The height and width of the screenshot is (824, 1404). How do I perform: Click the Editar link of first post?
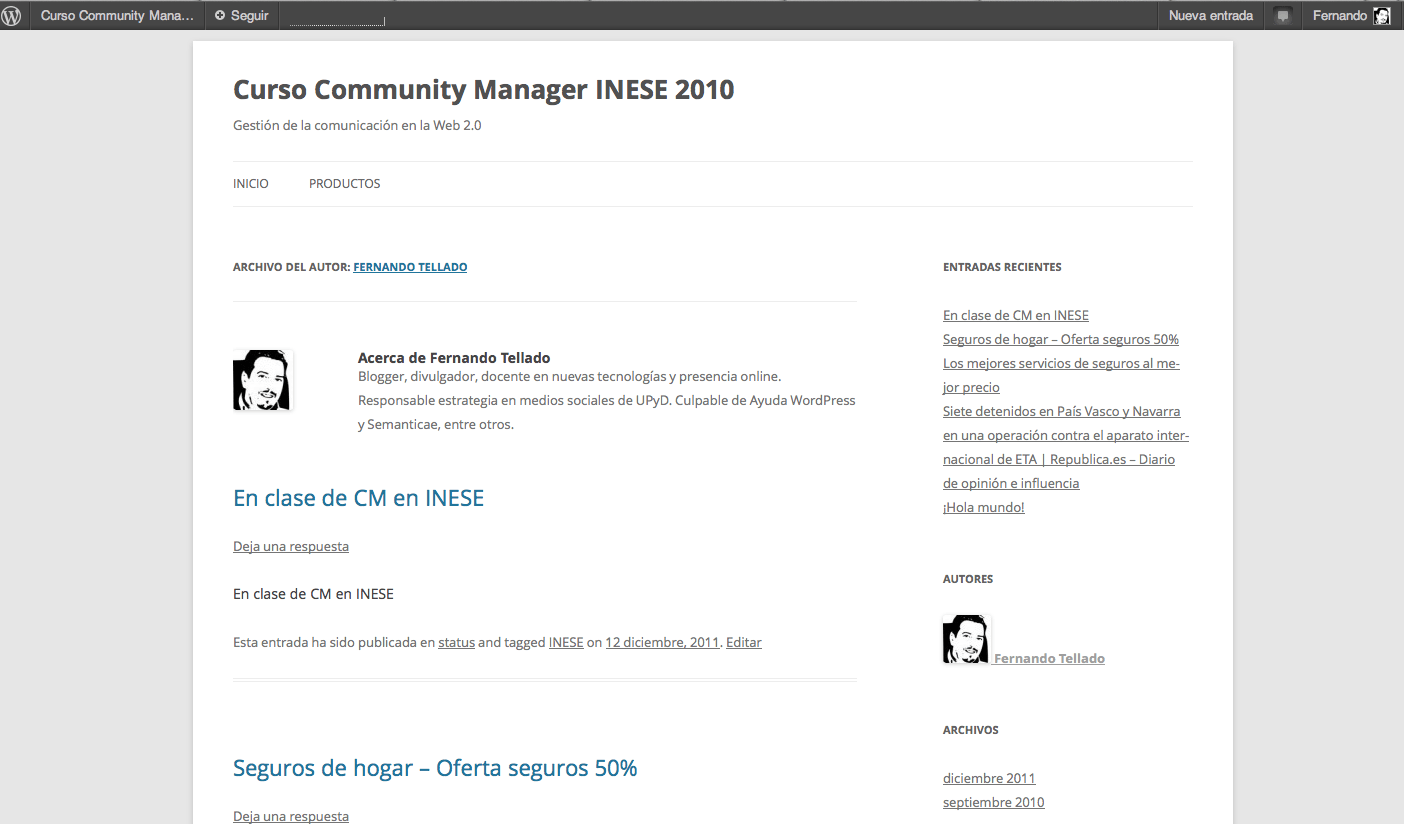coord(743,642)
